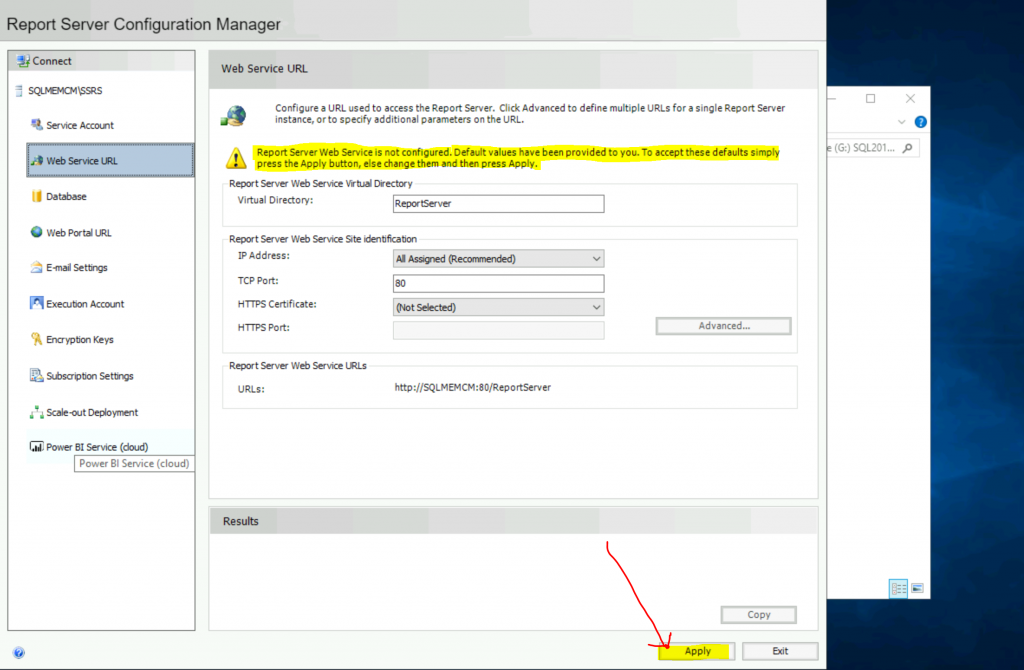Click the TCP Port input field
Viewport: 1024px width, 670px height.
tap(499, 284)
